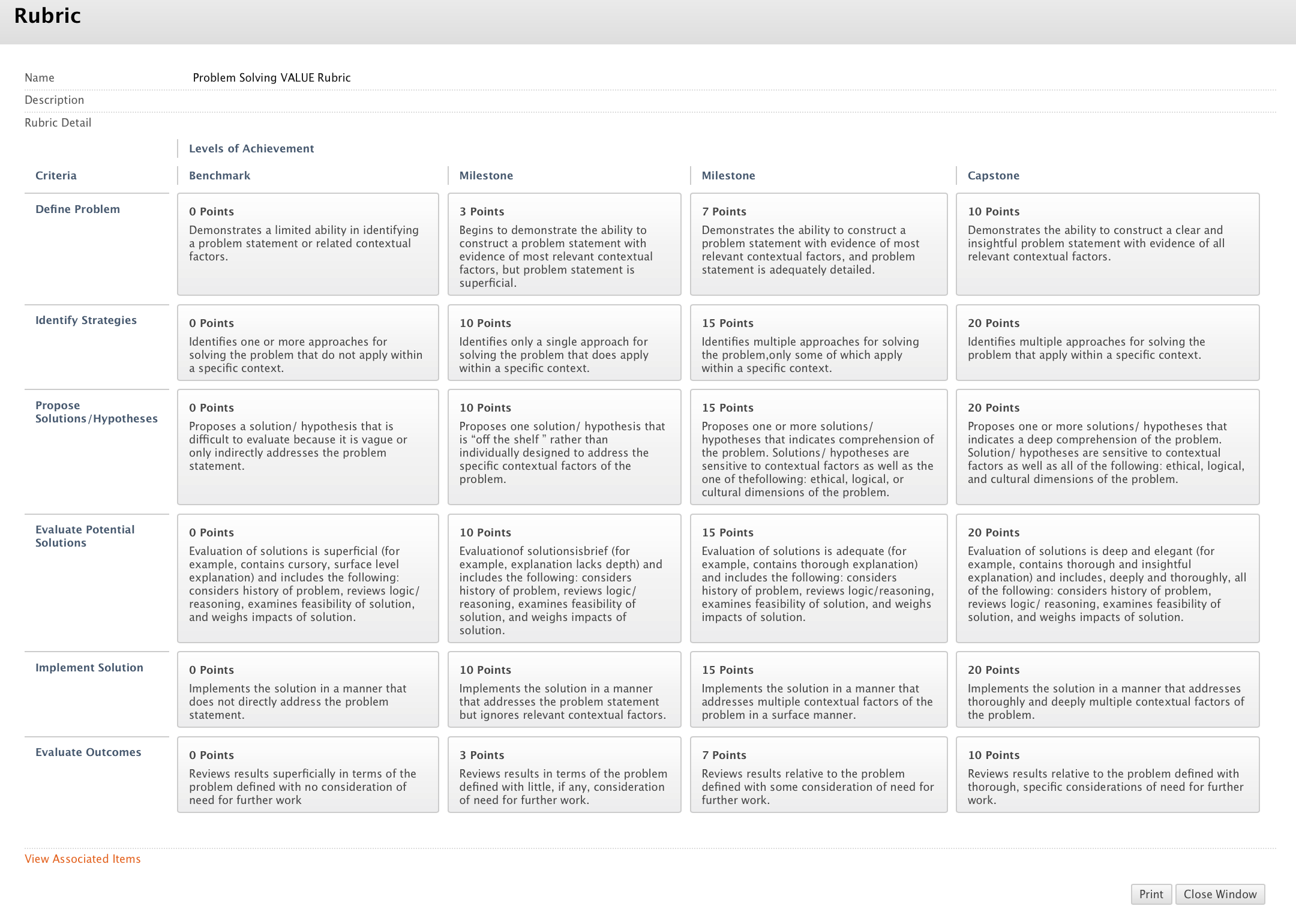Click Evaluate Outcomes 10 Points Capstone cell

coord(1107,775)
